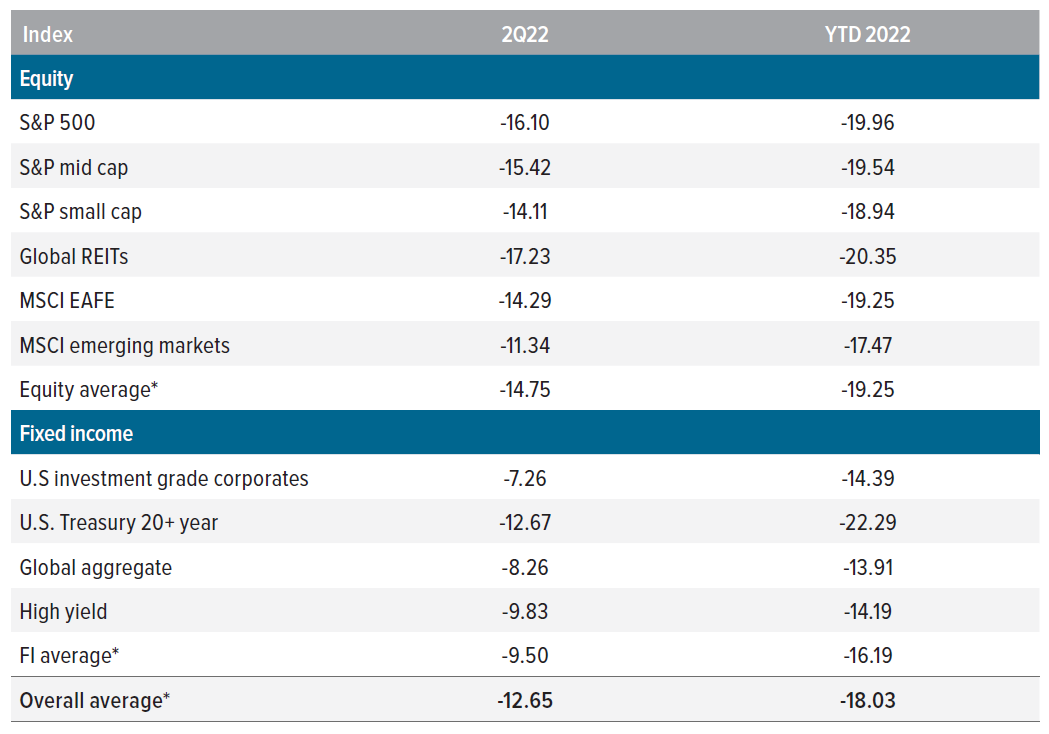Select the value -18.94
Viewport: 1049px width, 734px height.
[x=867, y=211]
